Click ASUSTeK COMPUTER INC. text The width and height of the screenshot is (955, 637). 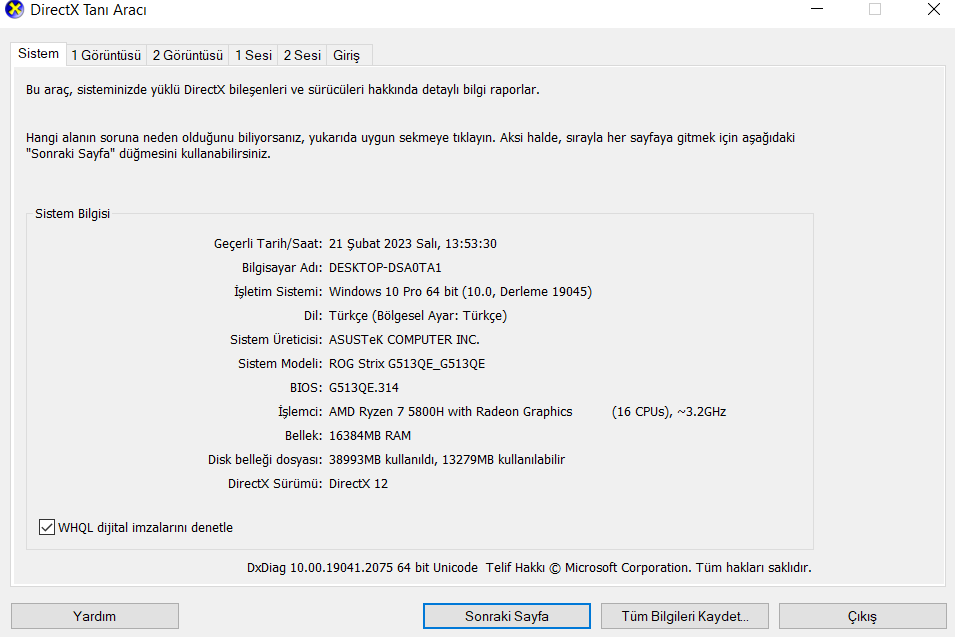[x=404, y=340]
